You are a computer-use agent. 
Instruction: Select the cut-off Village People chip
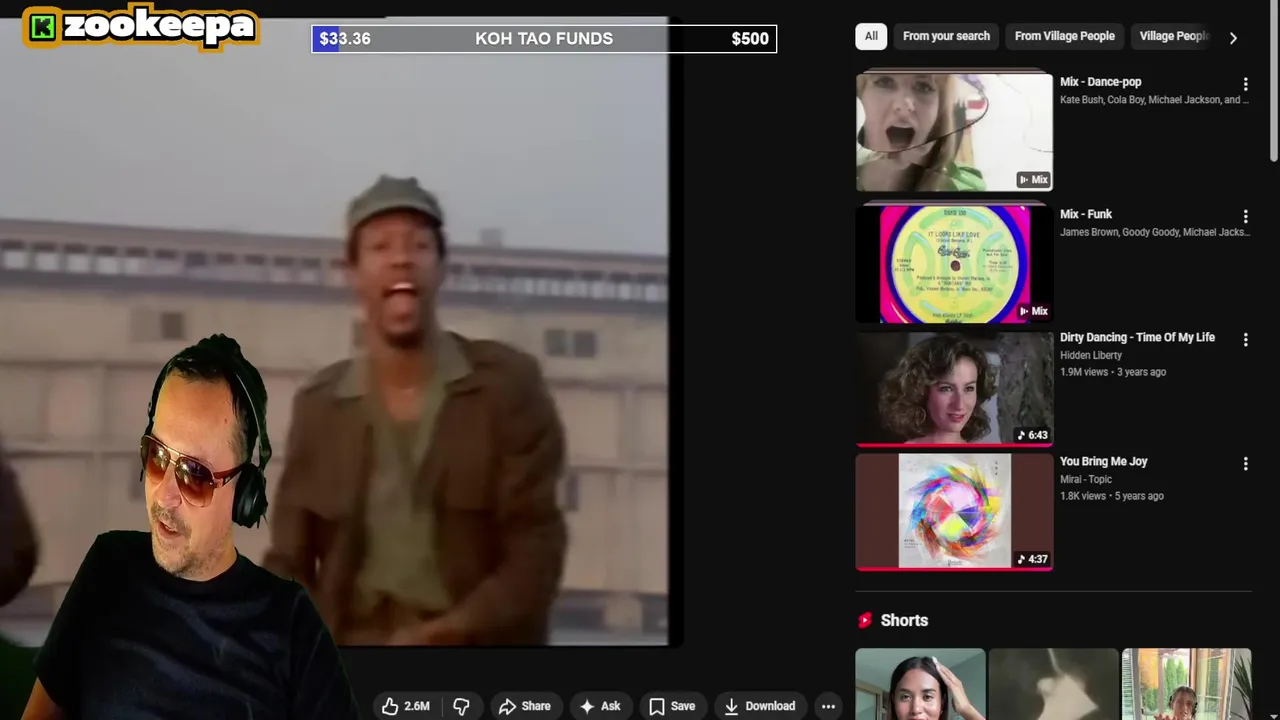[x=1172, y=36]
